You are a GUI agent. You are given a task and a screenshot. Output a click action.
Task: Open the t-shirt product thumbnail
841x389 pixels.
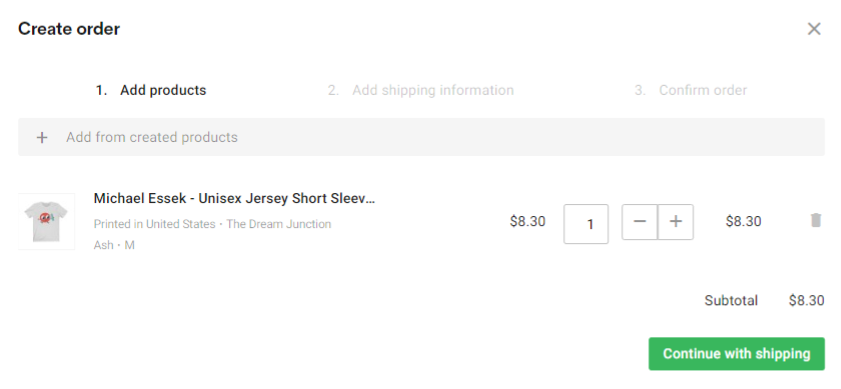[x=46, y=222]
